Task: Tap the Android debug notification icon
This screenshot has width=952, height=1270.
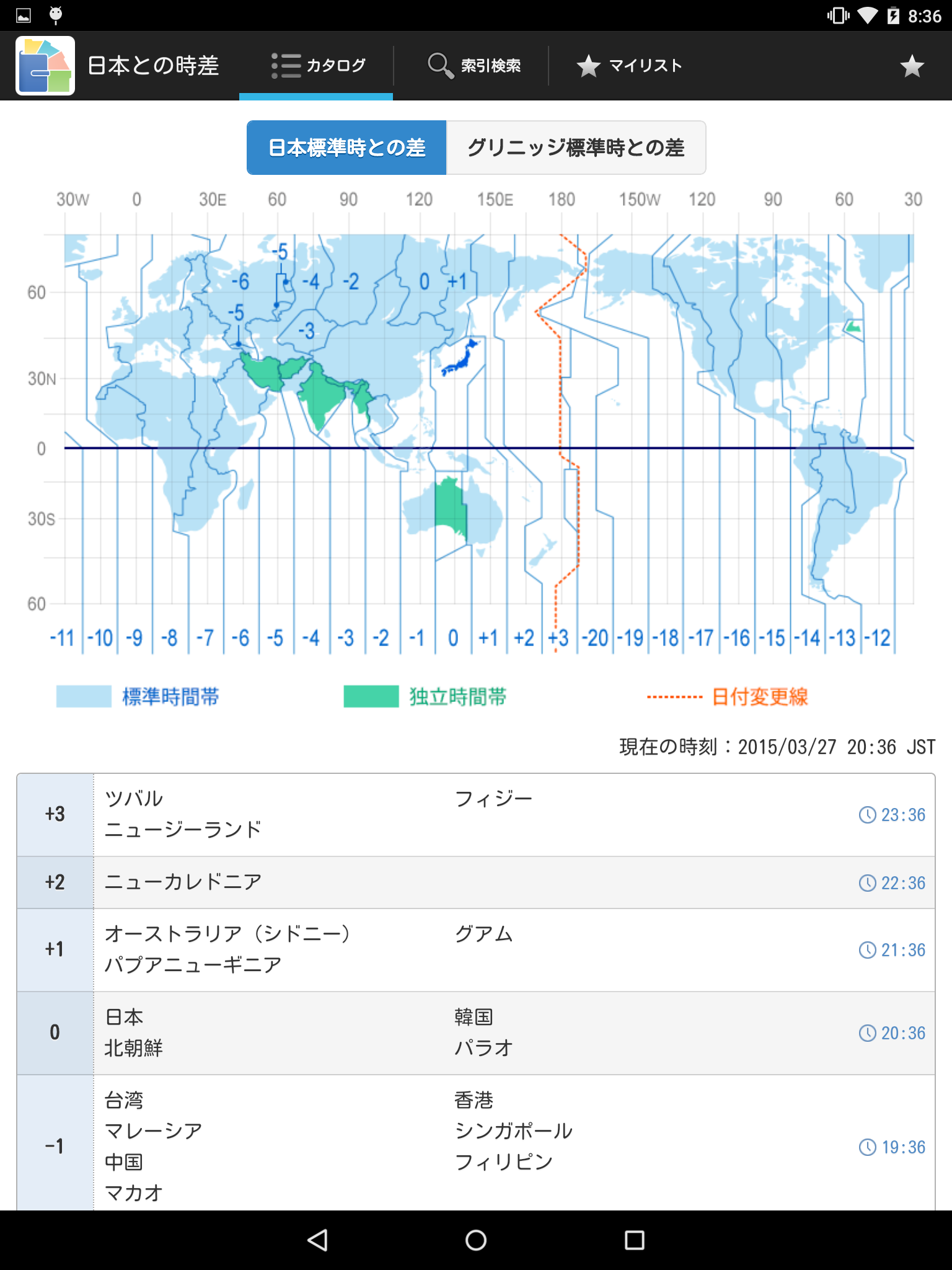Action: [56, 15]
